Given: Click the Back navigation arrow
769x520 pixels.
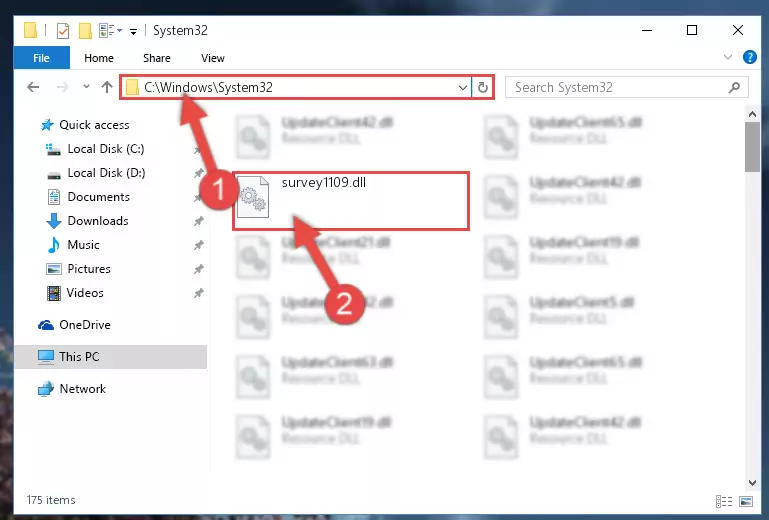Looking at the screenshot, I should (x=33, y=87).
